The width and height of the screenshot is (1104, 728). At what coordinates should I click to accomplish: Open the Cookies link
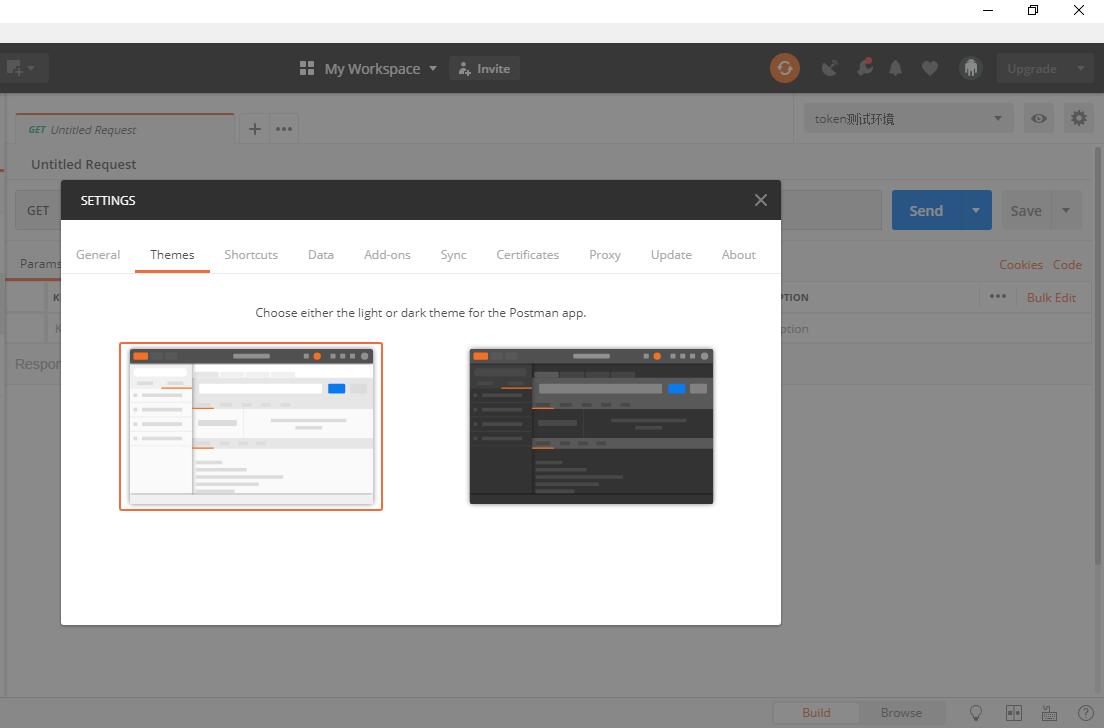(x=1020, y=265)
